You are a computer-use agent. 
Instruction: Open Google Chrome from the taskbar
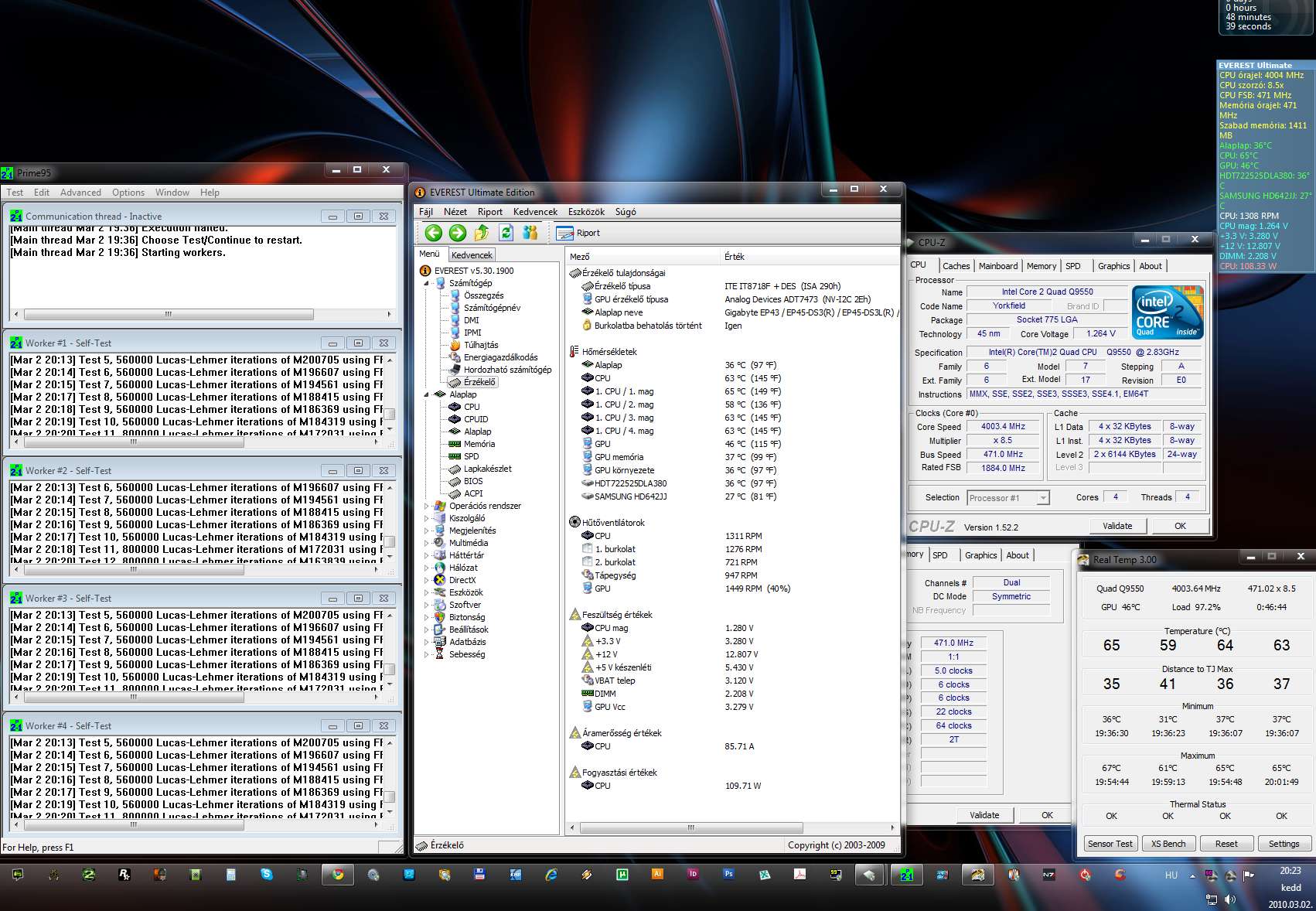click(338, 875)
